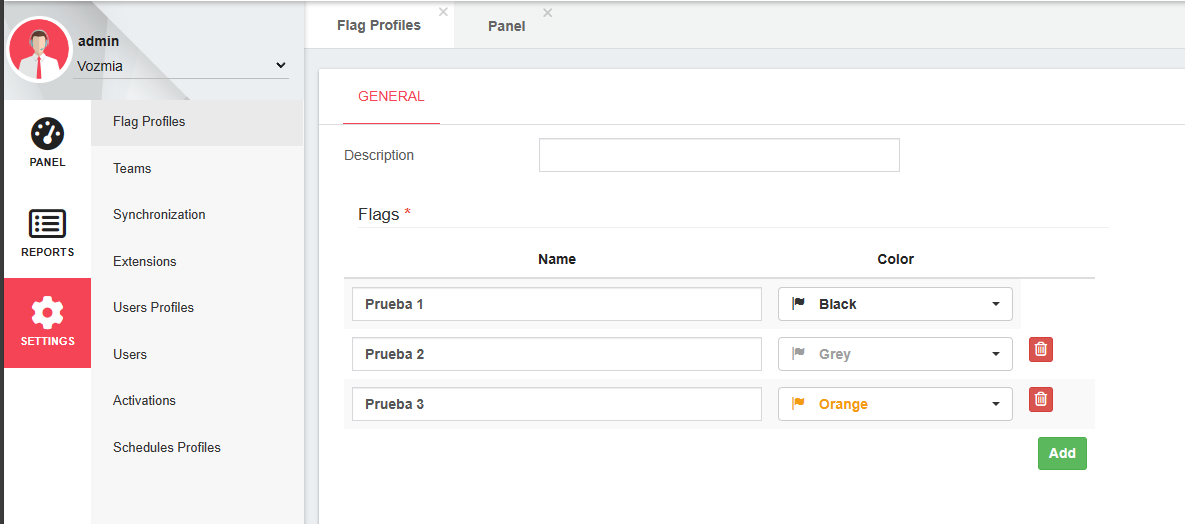Expand the Grey color dropdown

click(894, 354)
